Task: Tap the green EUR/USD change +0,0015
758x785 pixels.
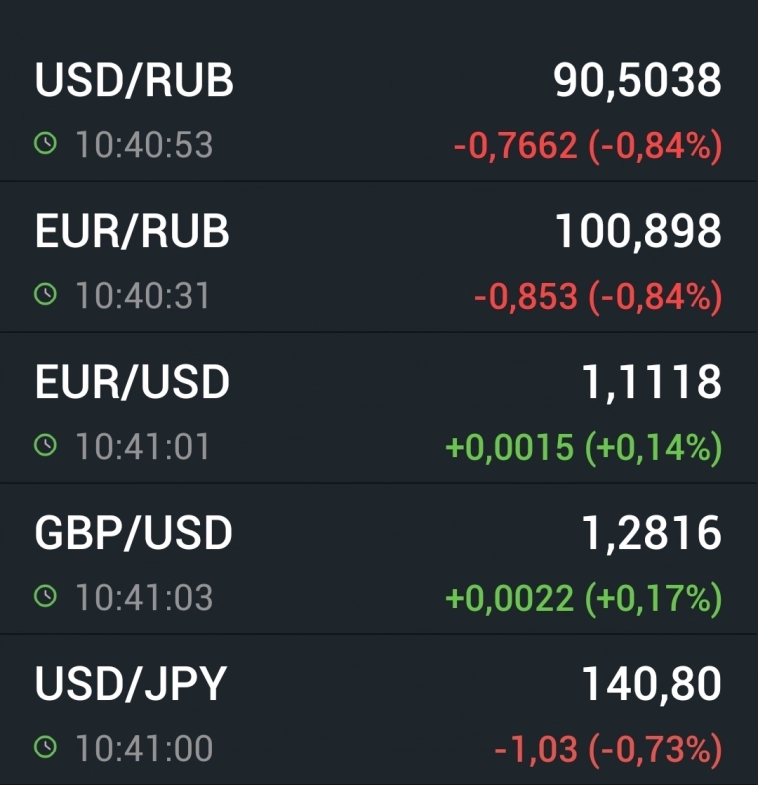Action: point(509,448)
